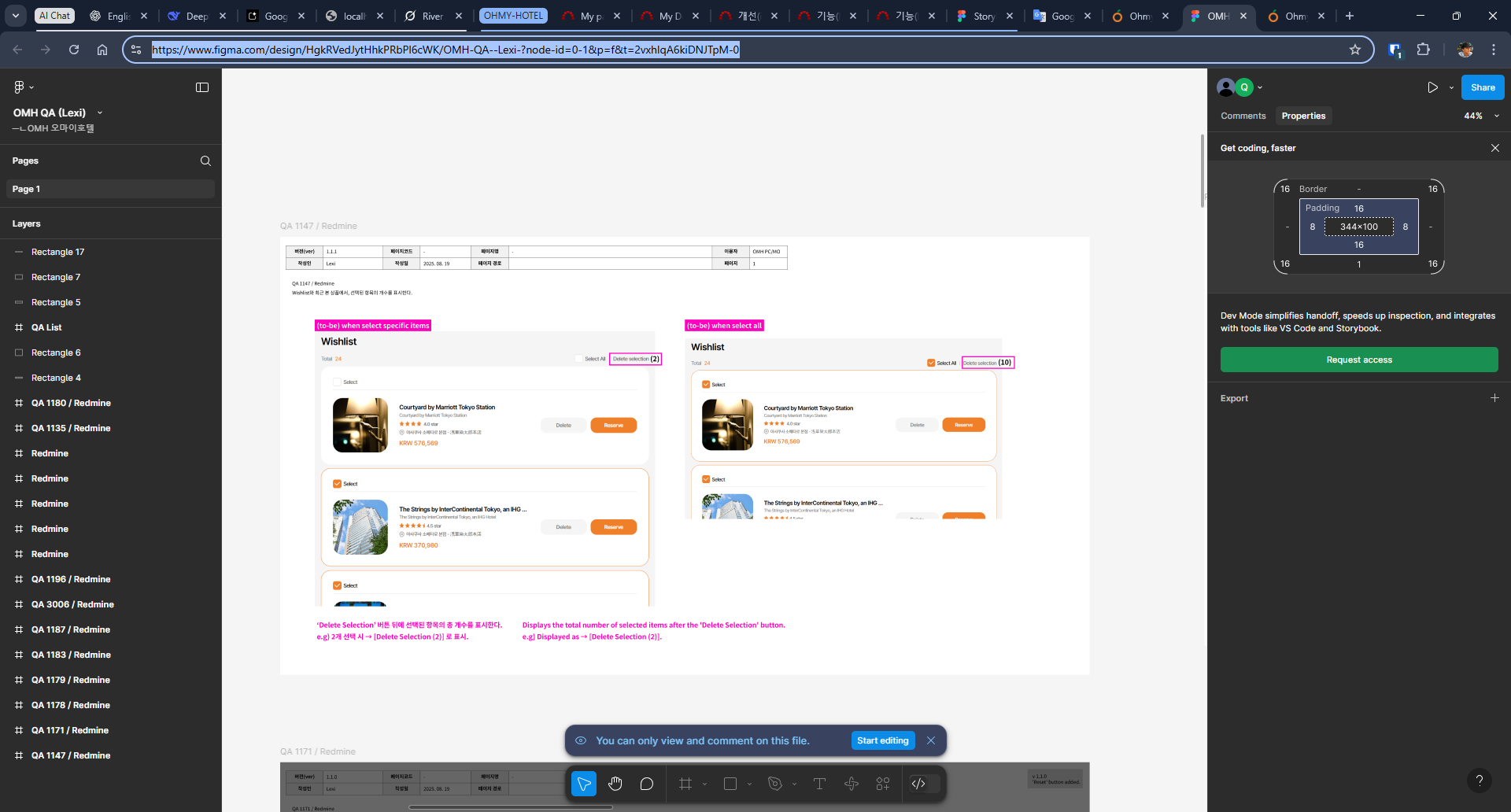This screenshot has width=1511, height=812.
Task: Click the Share button
Action: coord(1483,87)
